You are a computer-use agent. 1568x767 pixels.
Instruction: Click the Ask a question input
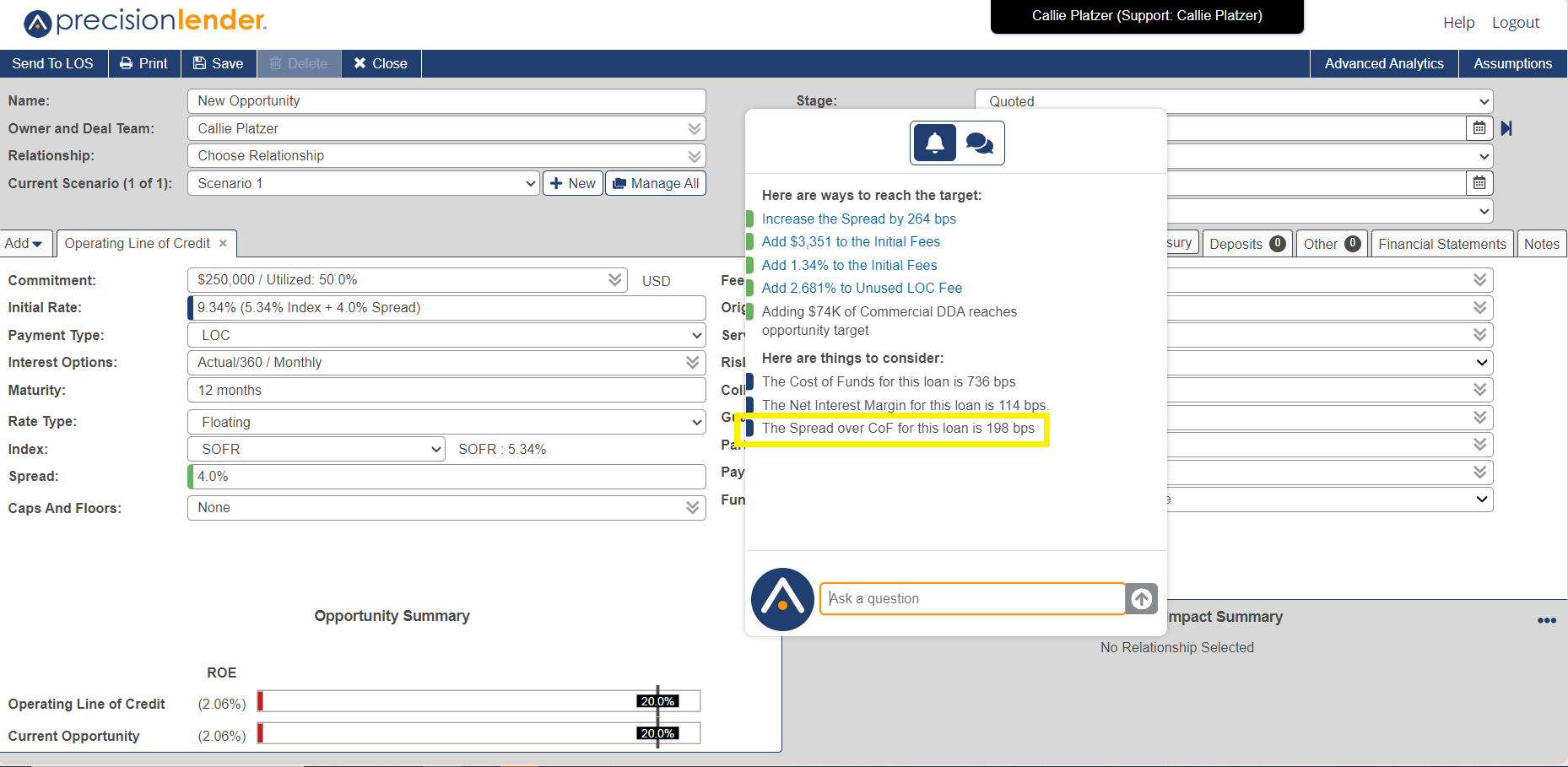click(972, 598)
